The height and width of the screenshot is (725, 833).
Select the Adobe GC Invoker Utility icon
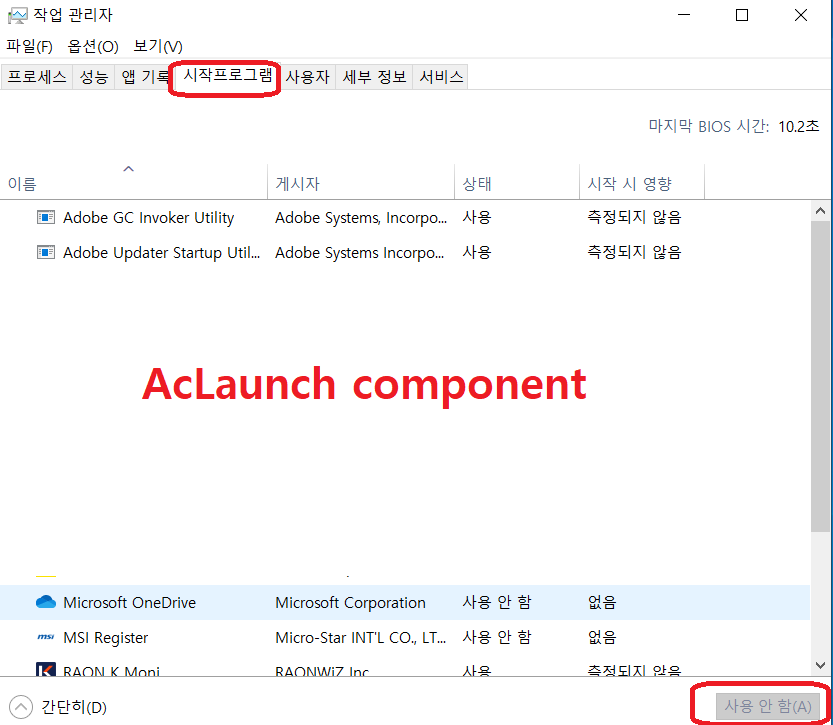(46, 217)
